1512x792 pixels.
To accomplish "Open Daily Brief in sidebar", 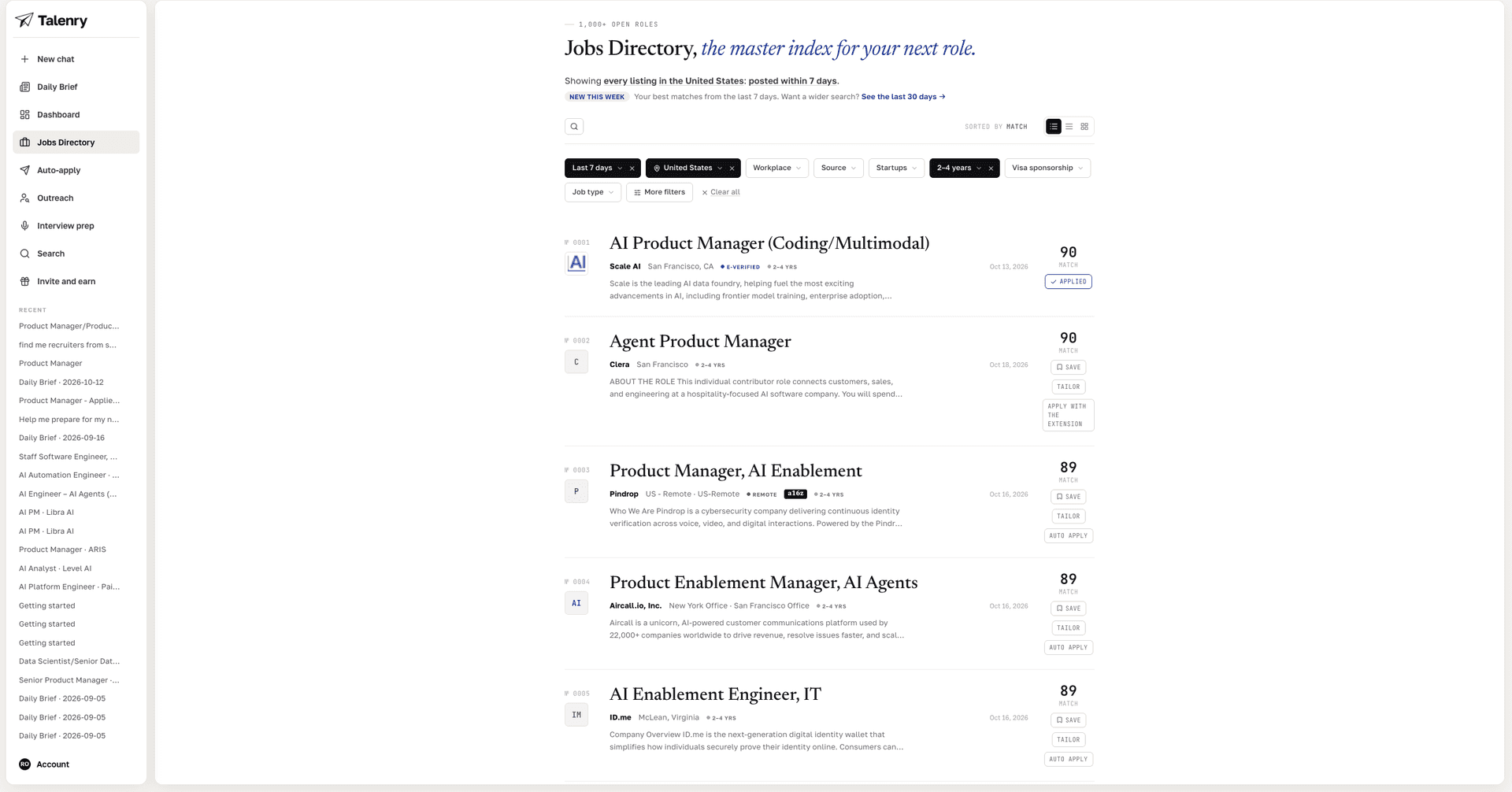I will pos(76,87).
